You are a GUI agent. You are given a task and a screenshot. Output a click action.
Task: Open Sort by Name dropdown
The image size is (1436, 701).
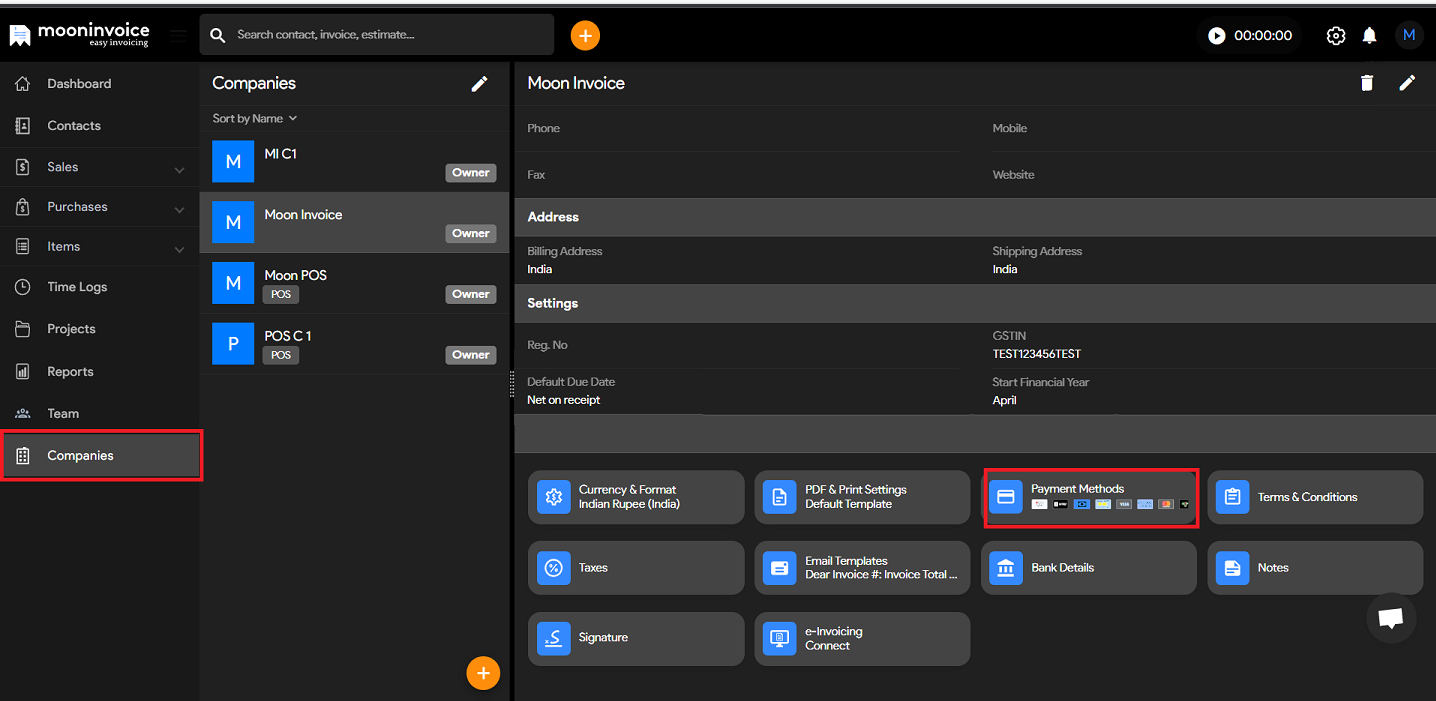click(x=255, y=118)
